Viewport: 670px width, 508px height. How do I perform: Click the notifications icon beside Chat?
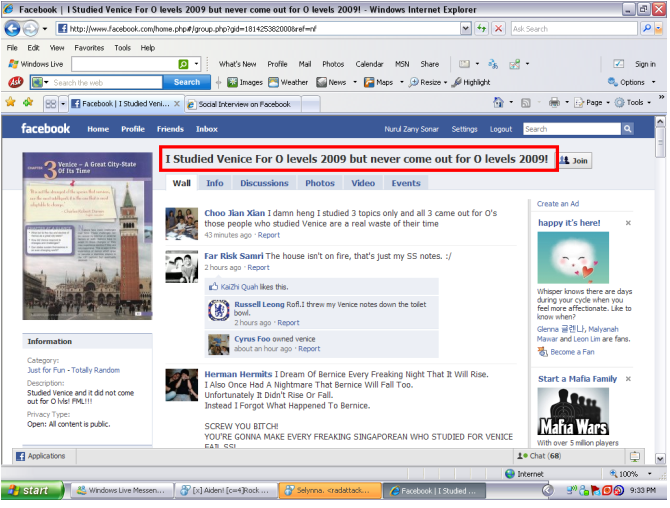click(x=635, y=456)
